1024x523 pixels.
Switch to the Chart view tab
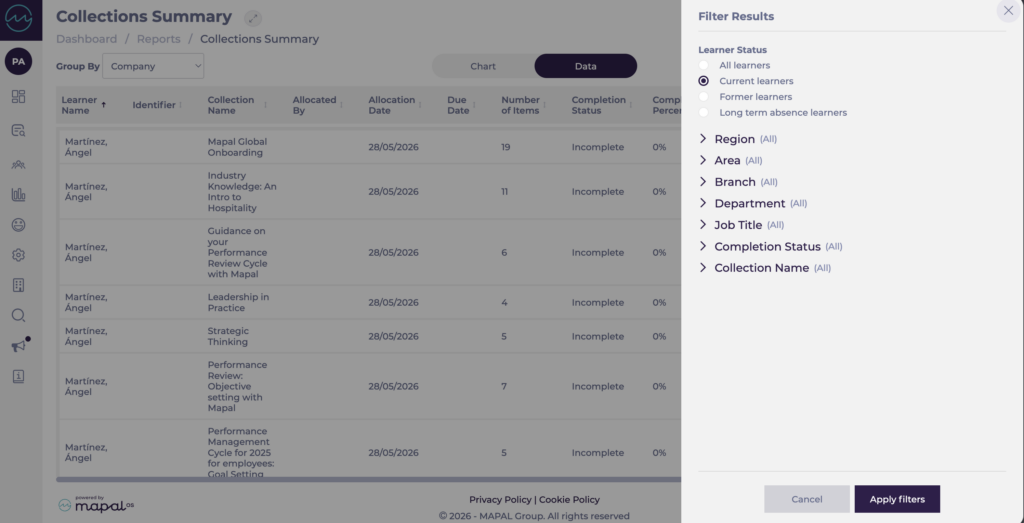point(483,66)
